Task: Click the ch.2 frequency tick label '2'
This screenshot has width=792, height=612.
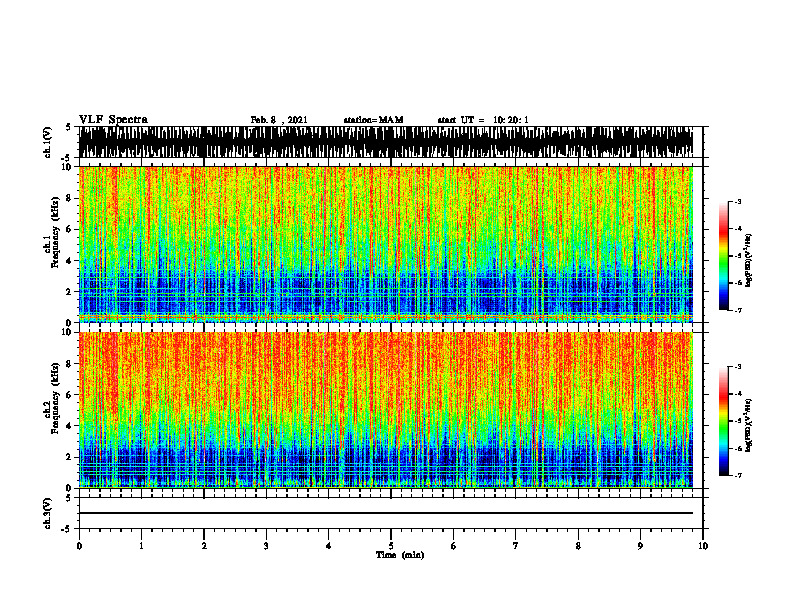Action: (70, 457)
